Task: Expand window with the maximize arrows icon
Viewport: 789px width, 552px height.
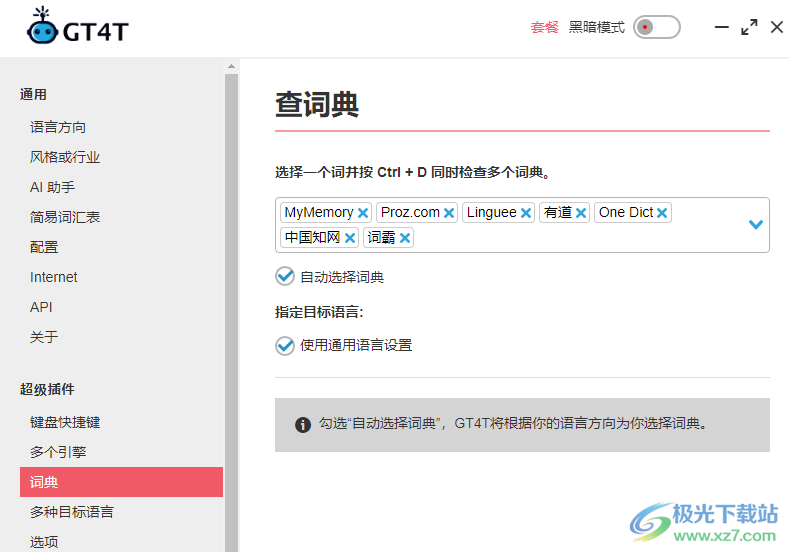Action: (x=749, y=27)
